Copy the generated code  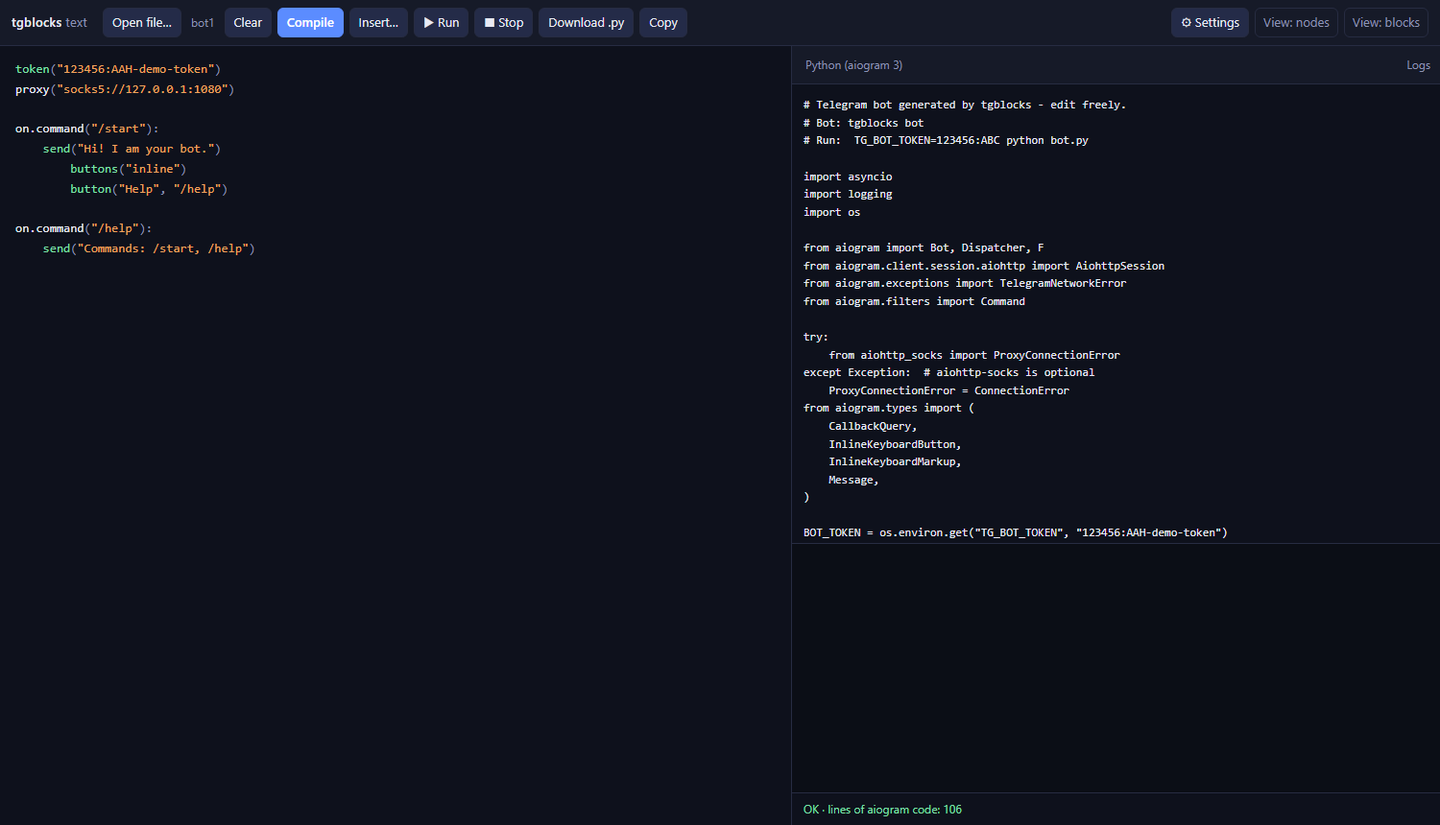click(x=663, y=22)
